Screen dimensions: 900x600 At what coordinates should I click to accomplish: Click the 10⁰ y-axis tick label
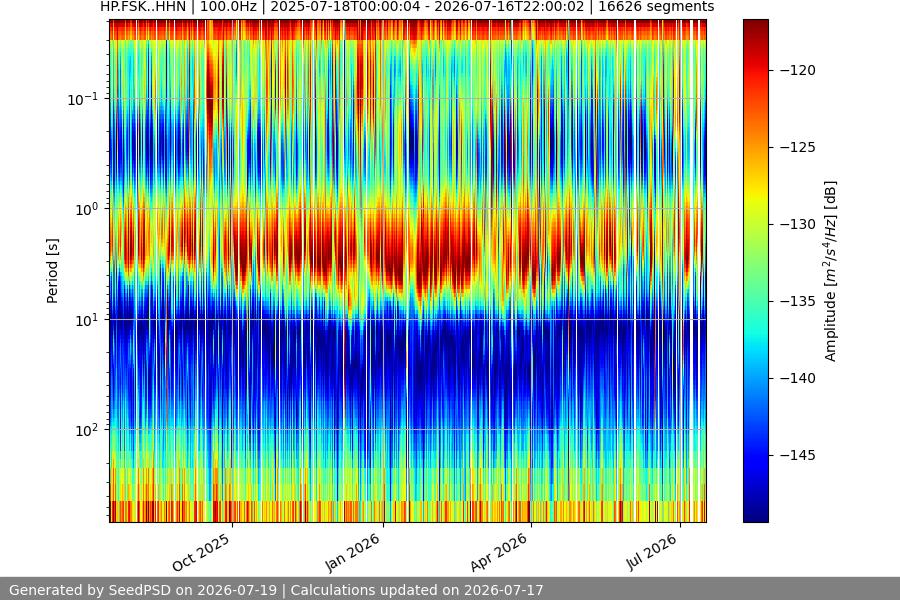(86, 209)
